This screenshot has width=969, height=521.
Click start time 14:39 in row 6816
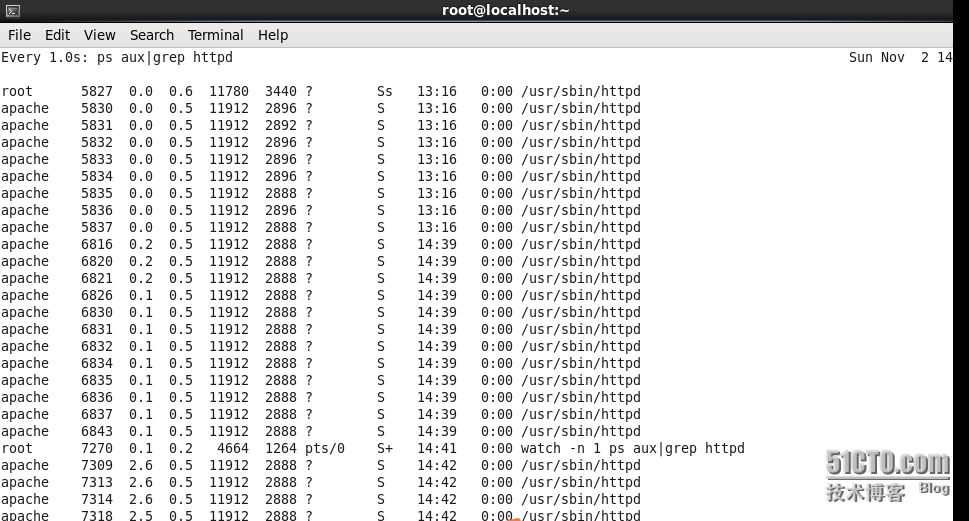[437, 245]
